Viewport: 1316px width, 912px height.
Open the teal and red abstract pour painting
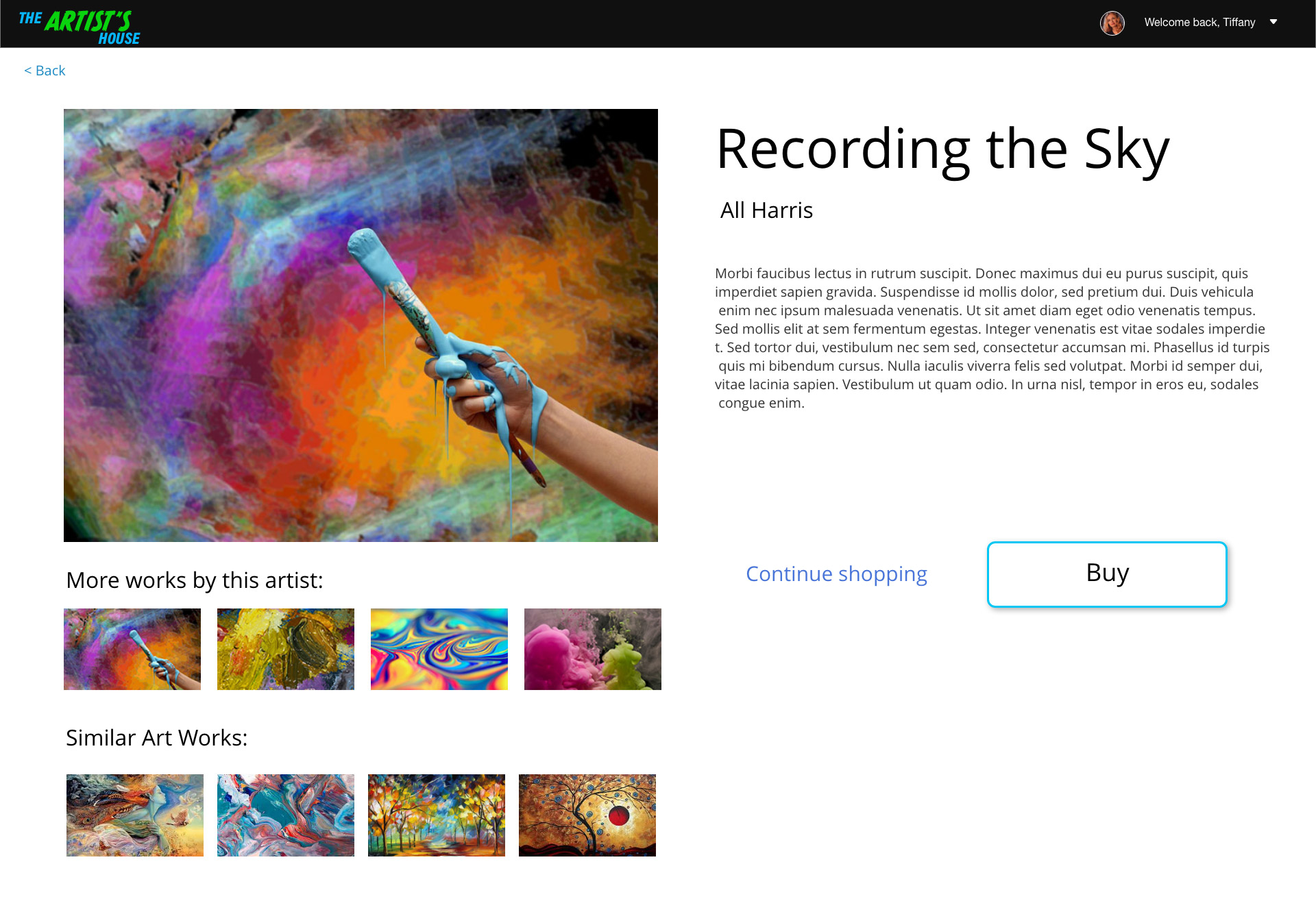(x=286, y=815)
